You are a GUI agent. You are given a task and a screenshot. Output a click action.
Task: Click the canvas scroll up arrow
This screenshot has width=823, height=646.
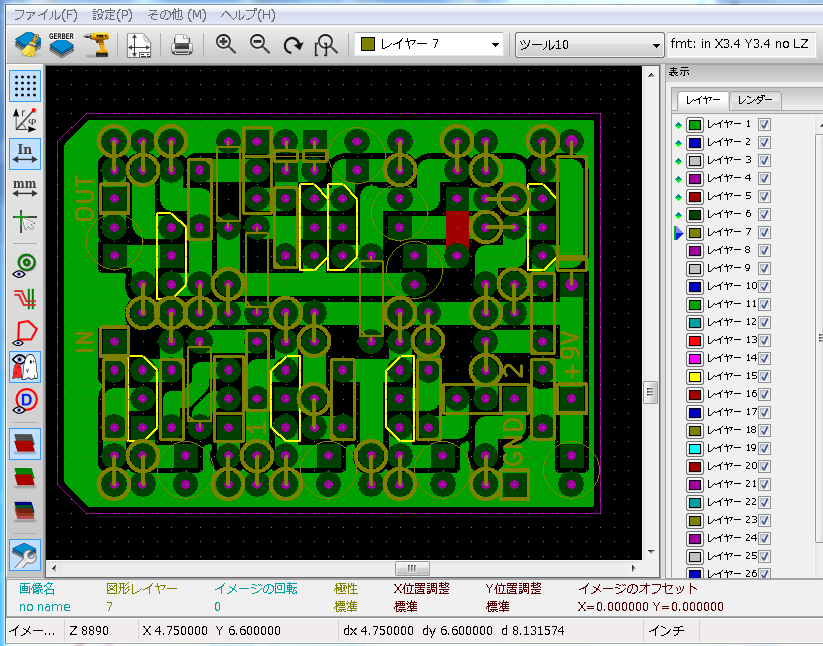pos(651,75)
